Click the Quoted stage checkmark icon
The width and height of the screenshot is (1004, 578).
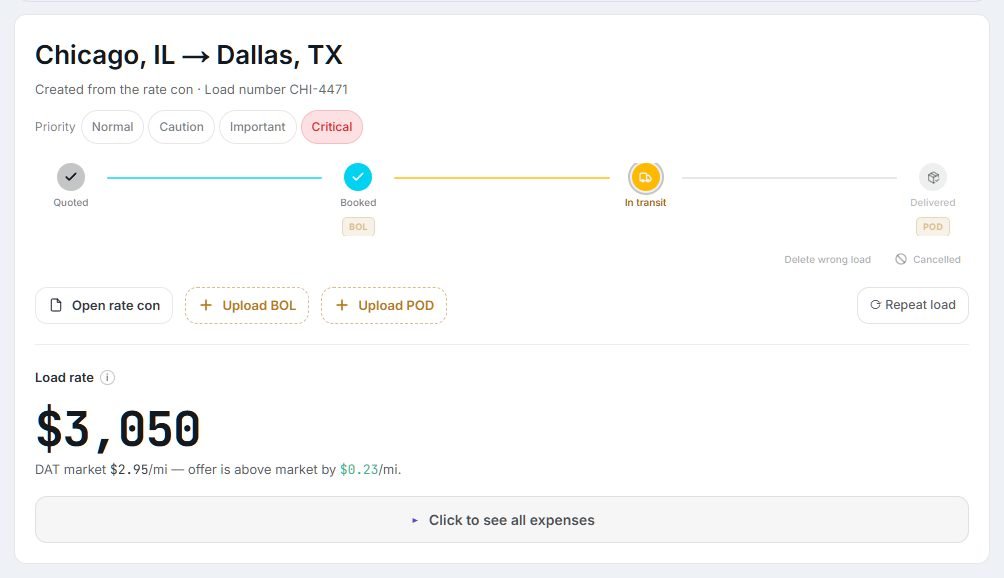[70, 177]
